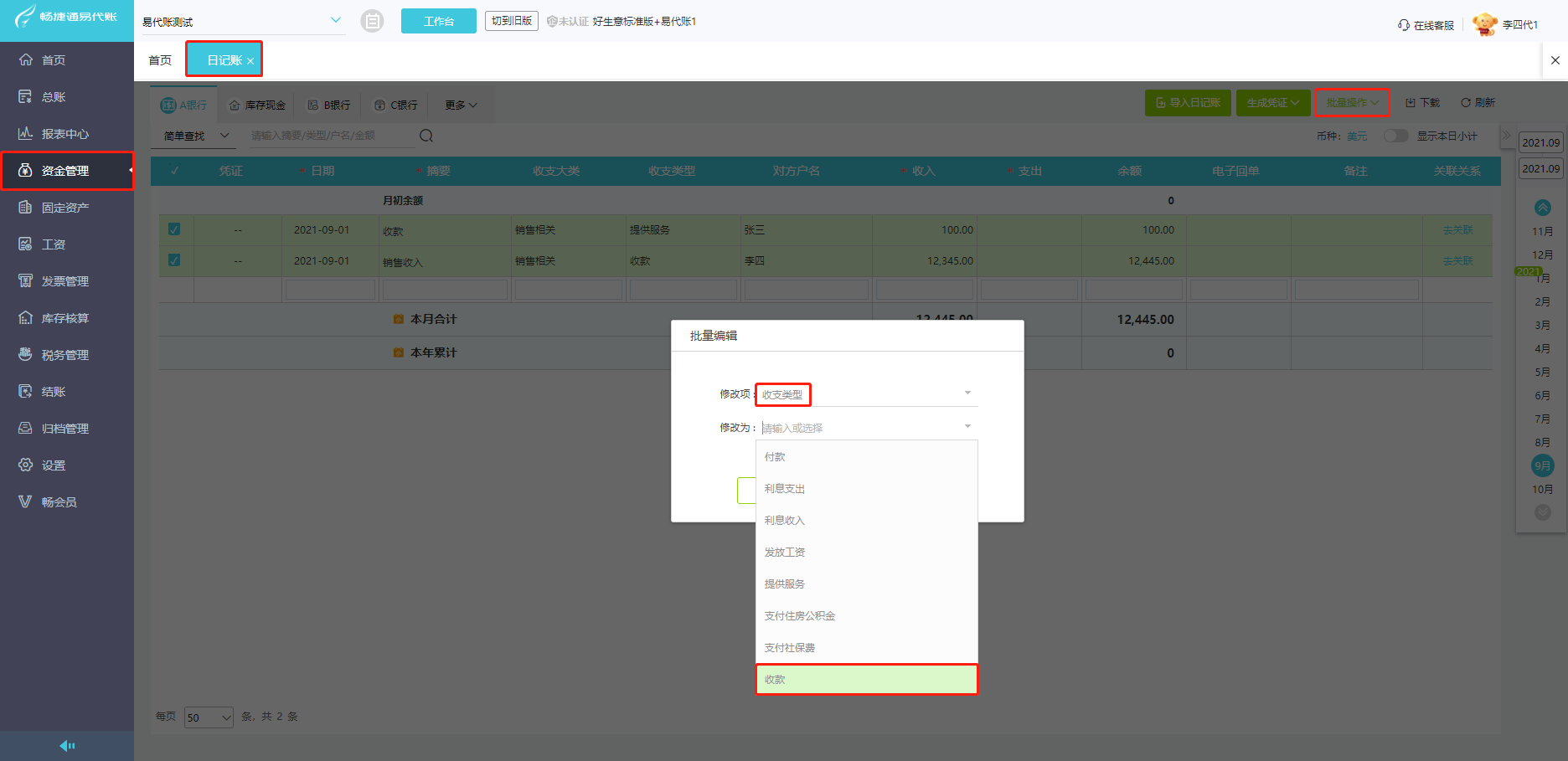Select 支付住房公积金 from the dropdown list
Viewport: 1568px width, 761px height.
click(x=867, y=616)
